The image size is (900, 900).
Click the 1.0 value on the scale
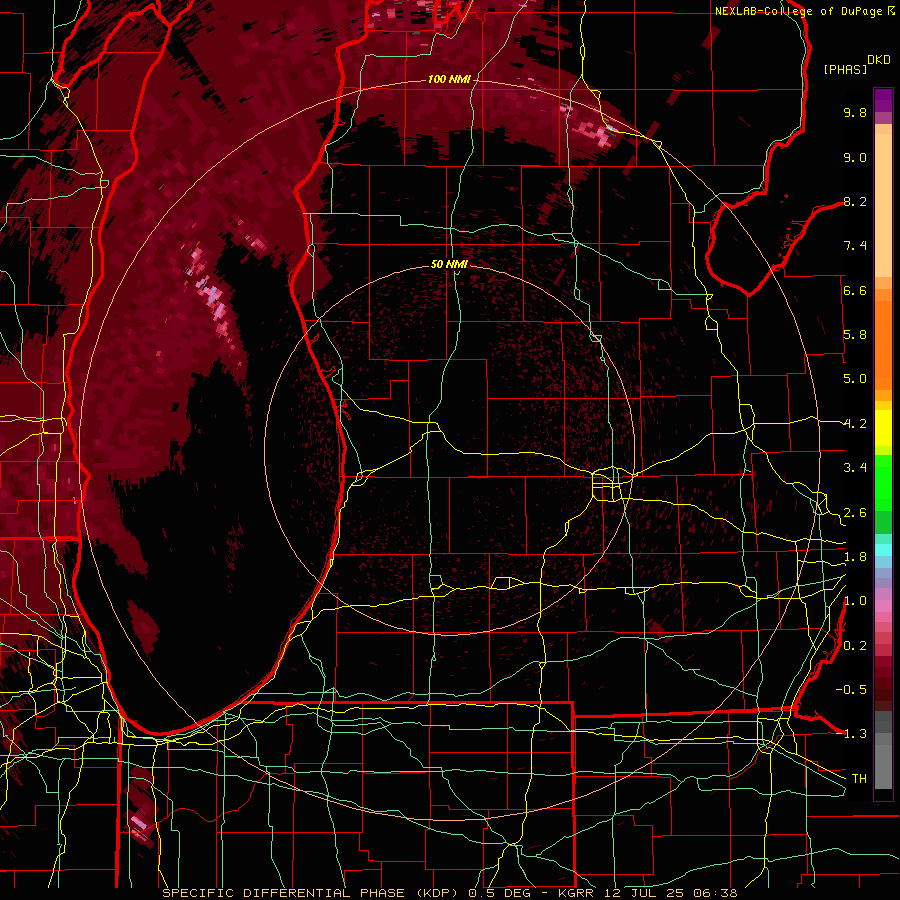[x=855, y=601]
